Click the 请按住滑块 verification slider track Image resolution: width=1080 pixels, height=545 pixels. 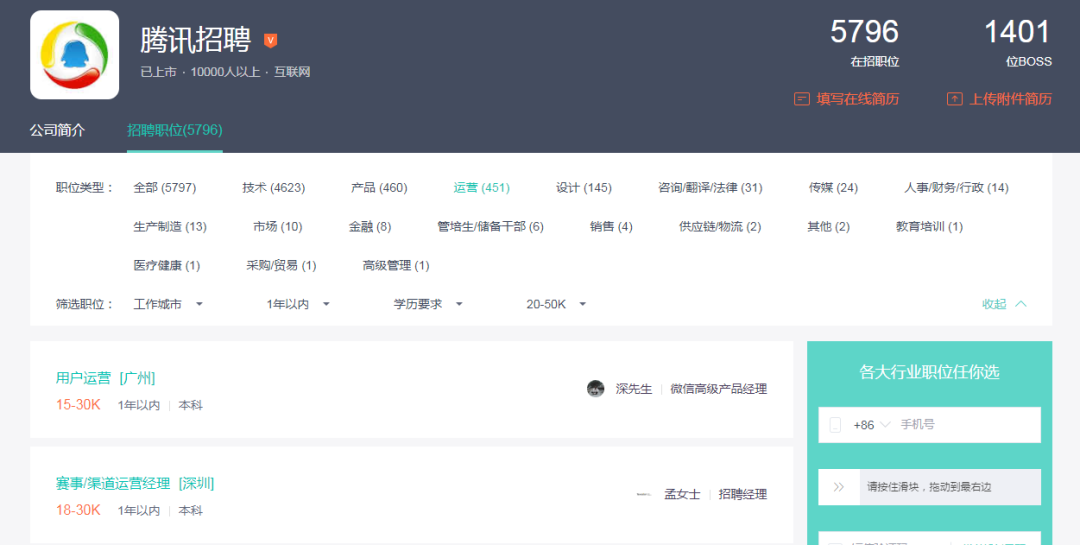[x=929, y=487]
